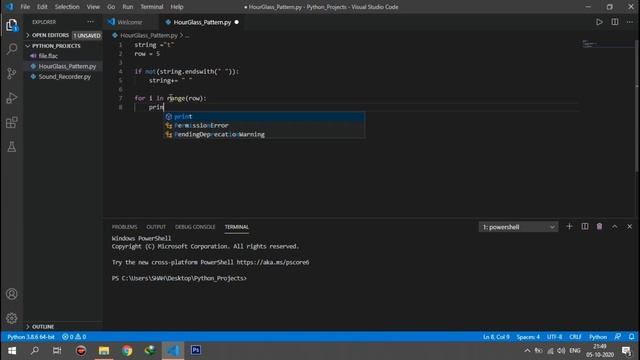Click CRLF line ending selector
The image size is (640, 360).
pos(575,337)
